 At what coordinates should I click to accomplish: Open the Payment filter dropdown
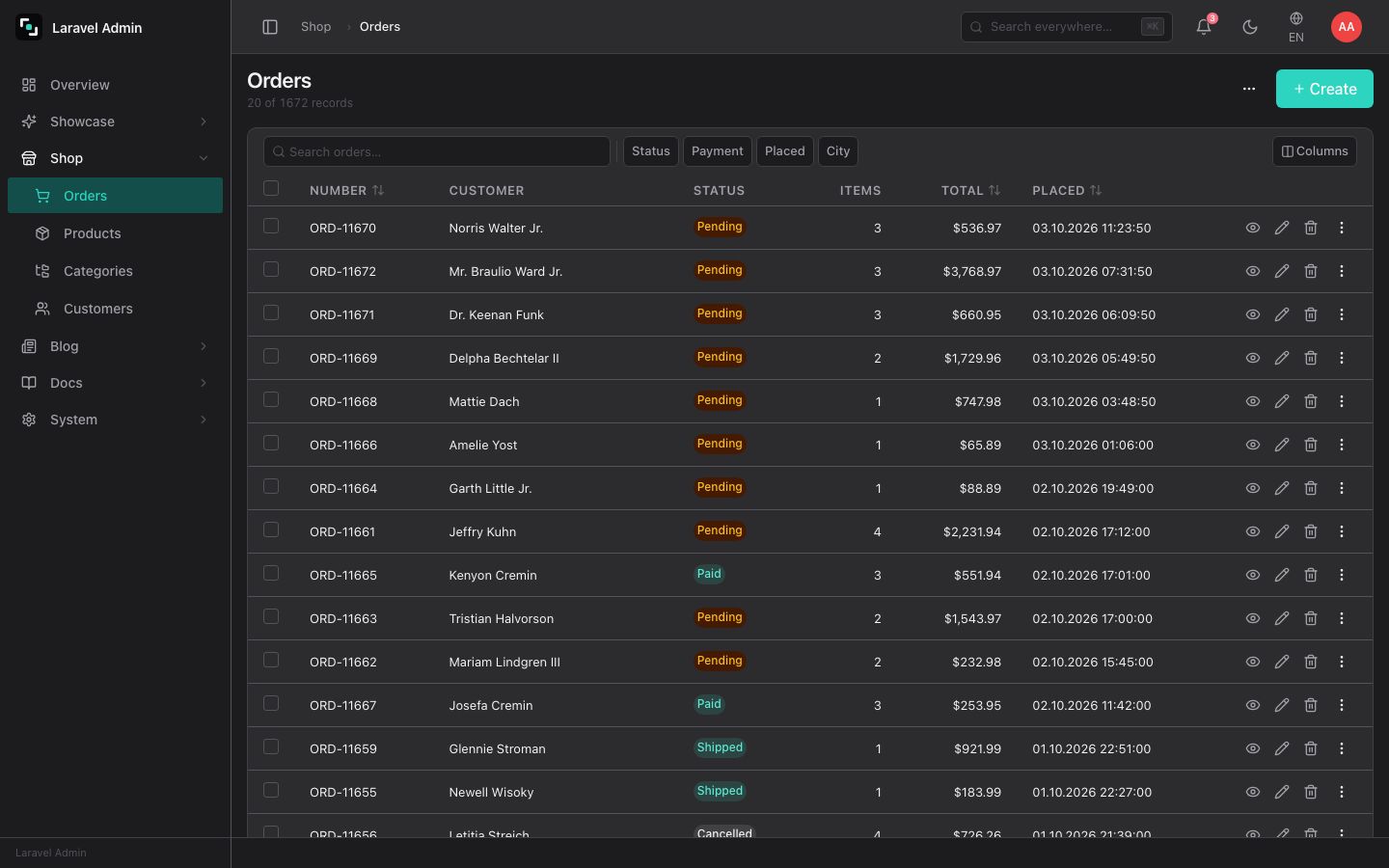718,151
